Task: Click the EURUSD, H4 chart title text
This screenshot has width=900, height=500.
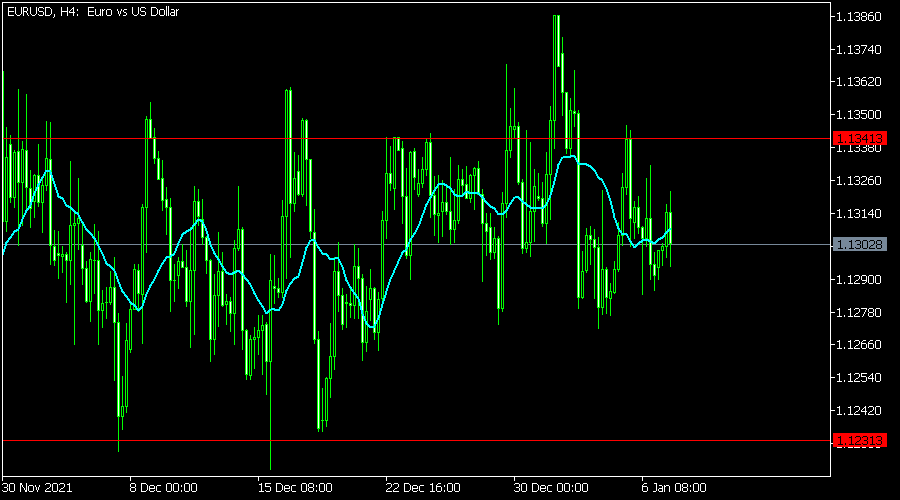Action: pyautogui.click(x=93, y=11)
